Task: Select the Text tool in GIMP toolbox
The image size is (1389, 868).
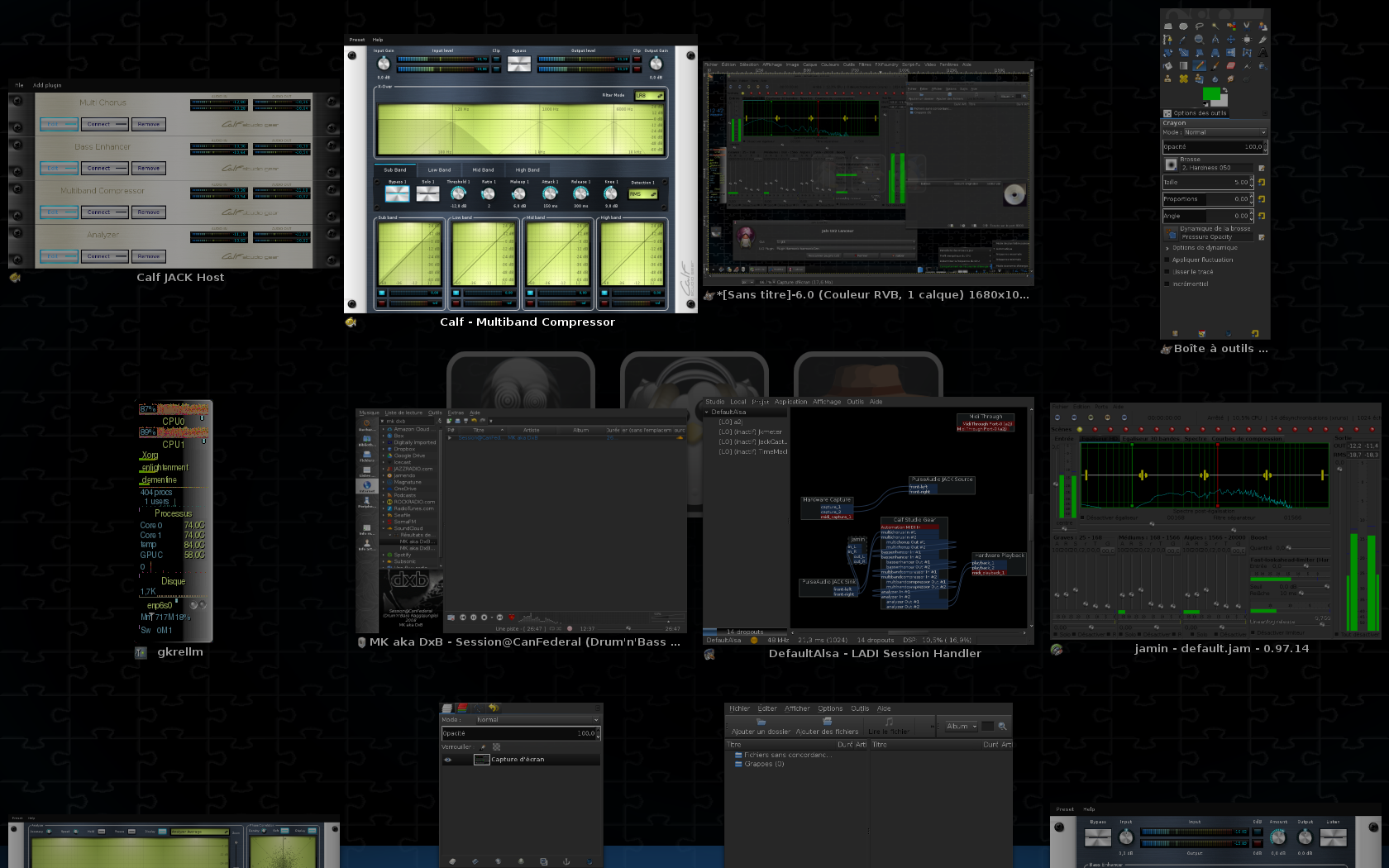Action: pyautogui.click(x=1263, y=53)
